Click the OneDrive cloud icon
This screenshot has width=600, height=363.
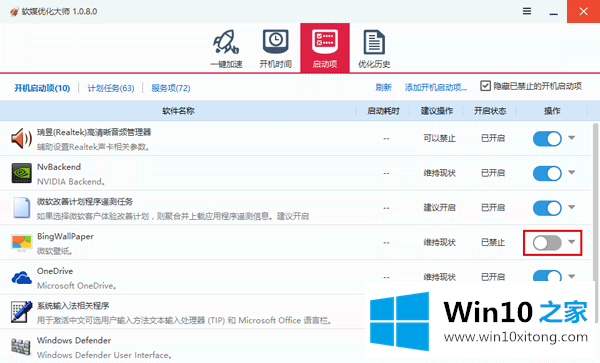(21, 277)
